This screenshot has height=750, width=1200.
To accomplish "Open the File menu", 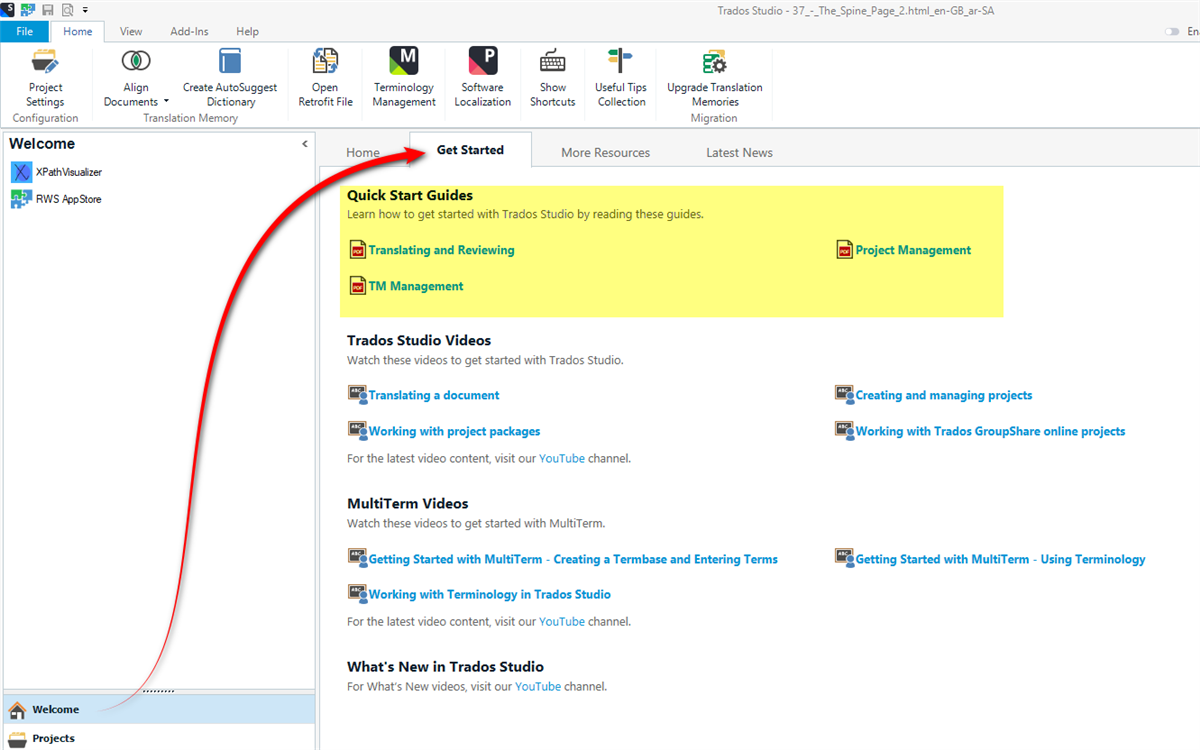I will tap(24, 31).
